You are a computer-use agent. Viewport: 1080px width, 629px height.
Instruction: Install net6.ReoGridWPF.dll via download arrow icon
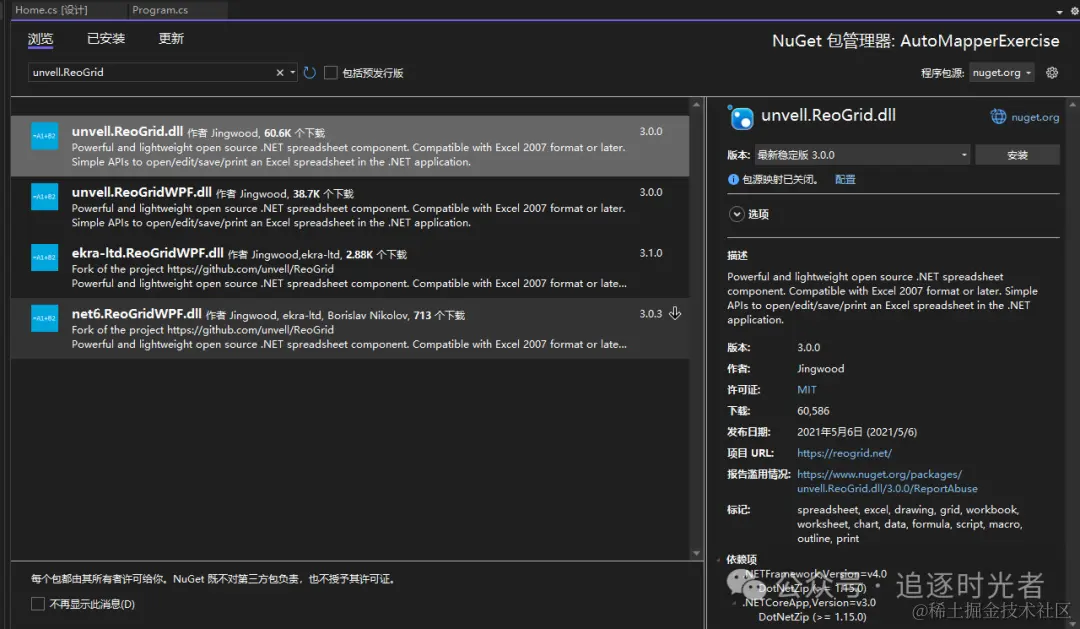click(x=675, y=313)
